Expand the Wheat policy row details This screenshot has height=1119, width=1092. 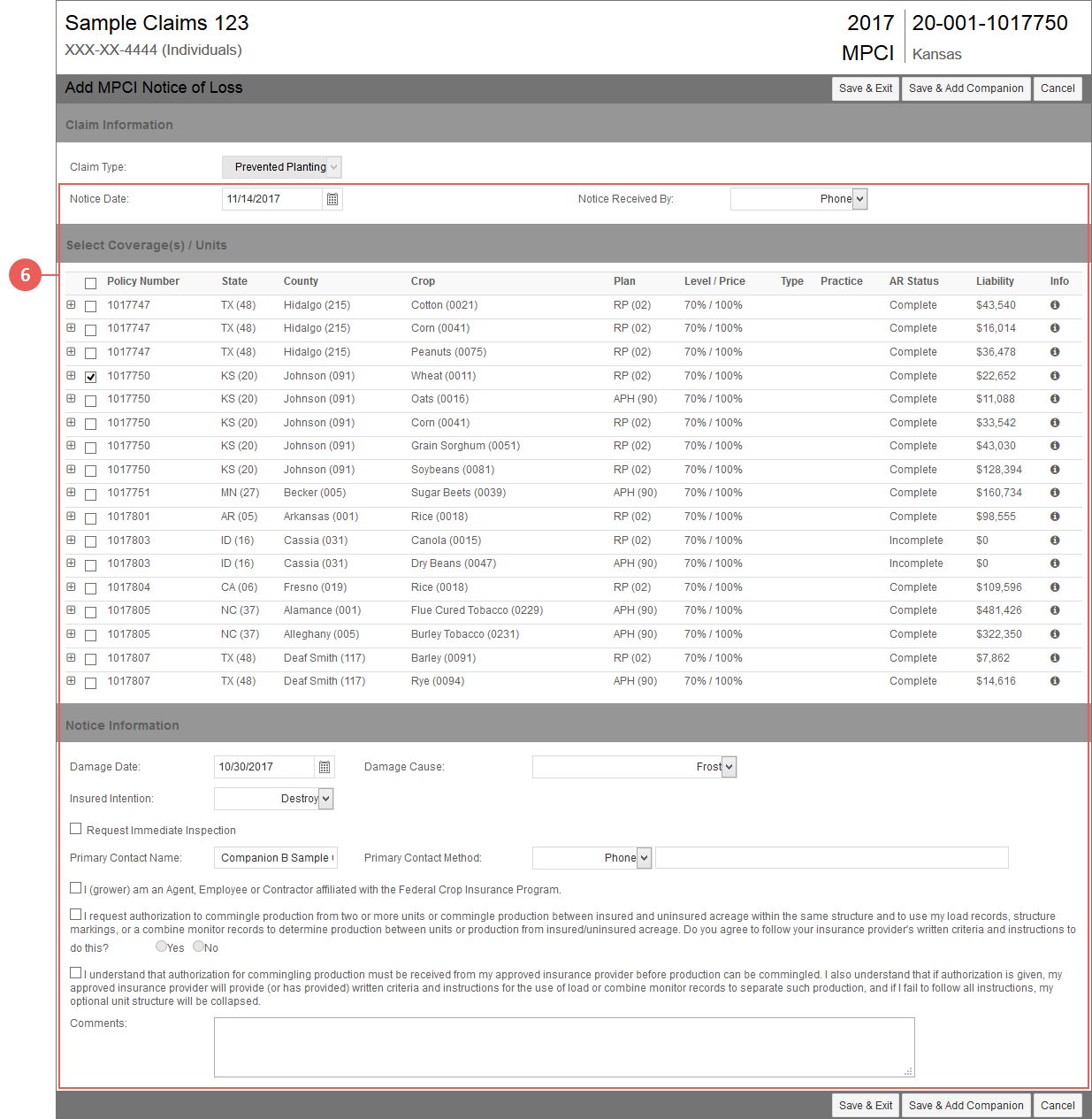tap(72, 375)
